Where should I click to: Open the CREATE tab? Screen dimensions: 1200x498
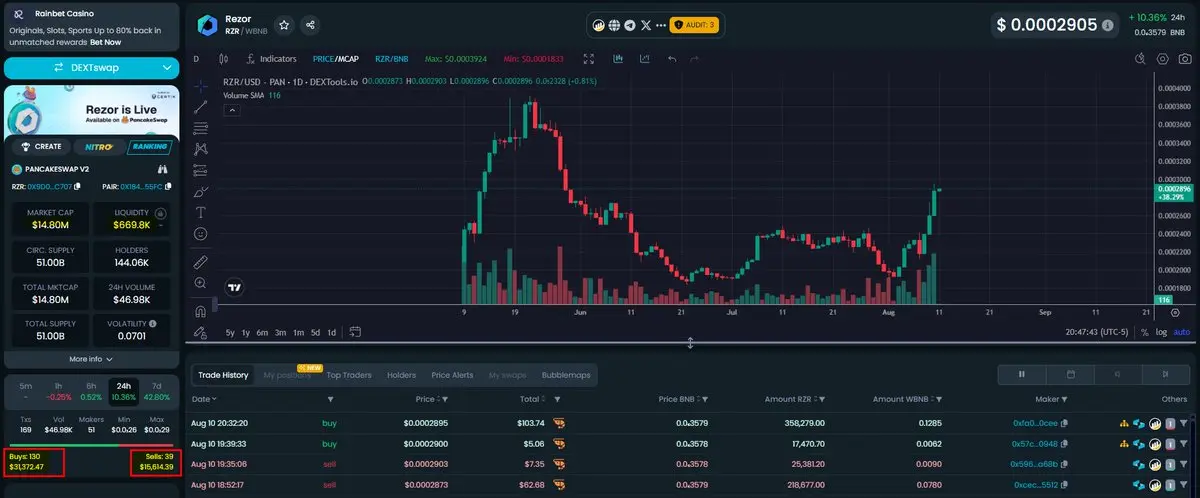[x=41, y=146]
